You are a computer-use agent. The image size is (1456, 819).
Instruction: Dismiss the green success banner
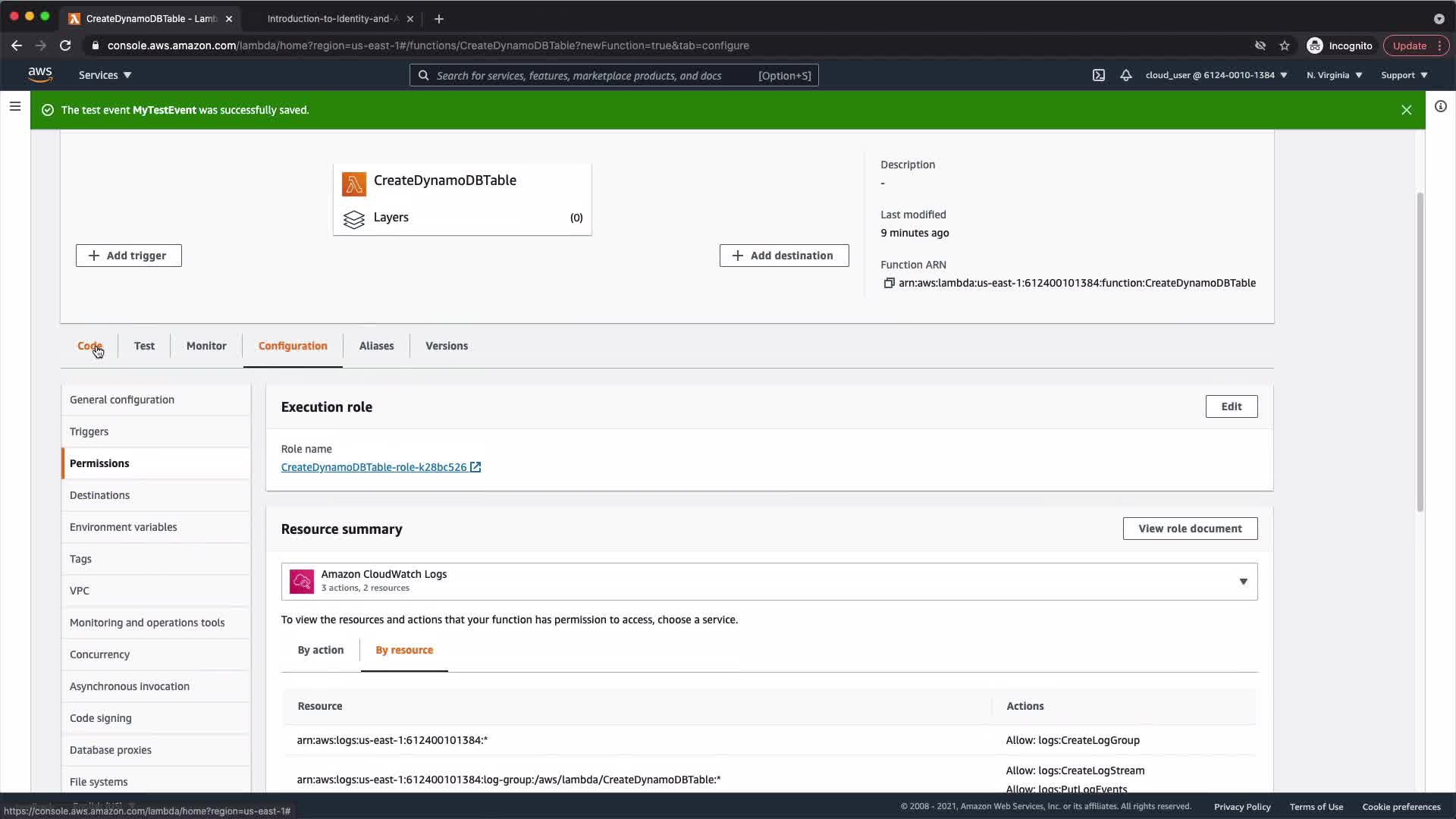pos(1406,110)
